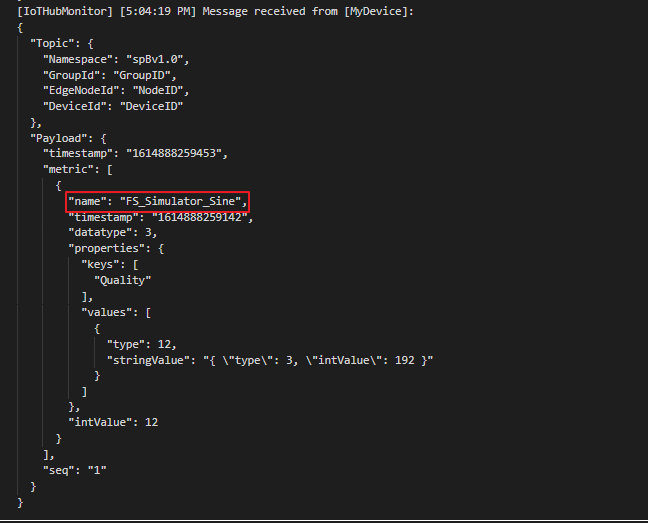Click the "datatype": 3 line
This screenshot has height=523, width=648.
[x=113, y=233]
